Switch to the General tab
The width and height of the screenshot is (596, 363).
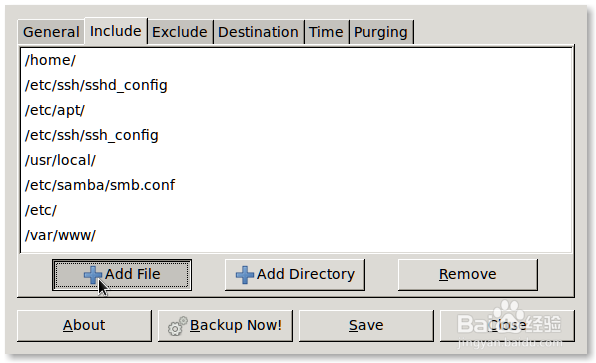pyautogui.click(x=51, y=32)
